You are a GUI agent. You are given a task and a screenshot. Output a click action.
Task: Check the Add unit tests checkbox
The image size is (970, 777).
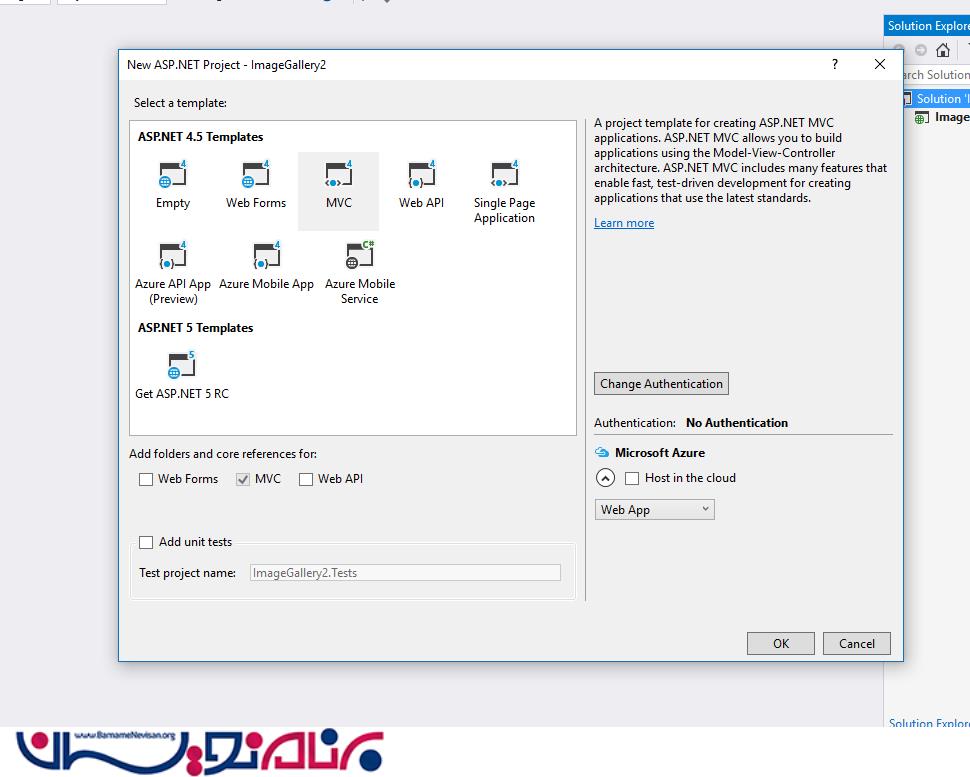pyautogui.click(x=146, y=543)
